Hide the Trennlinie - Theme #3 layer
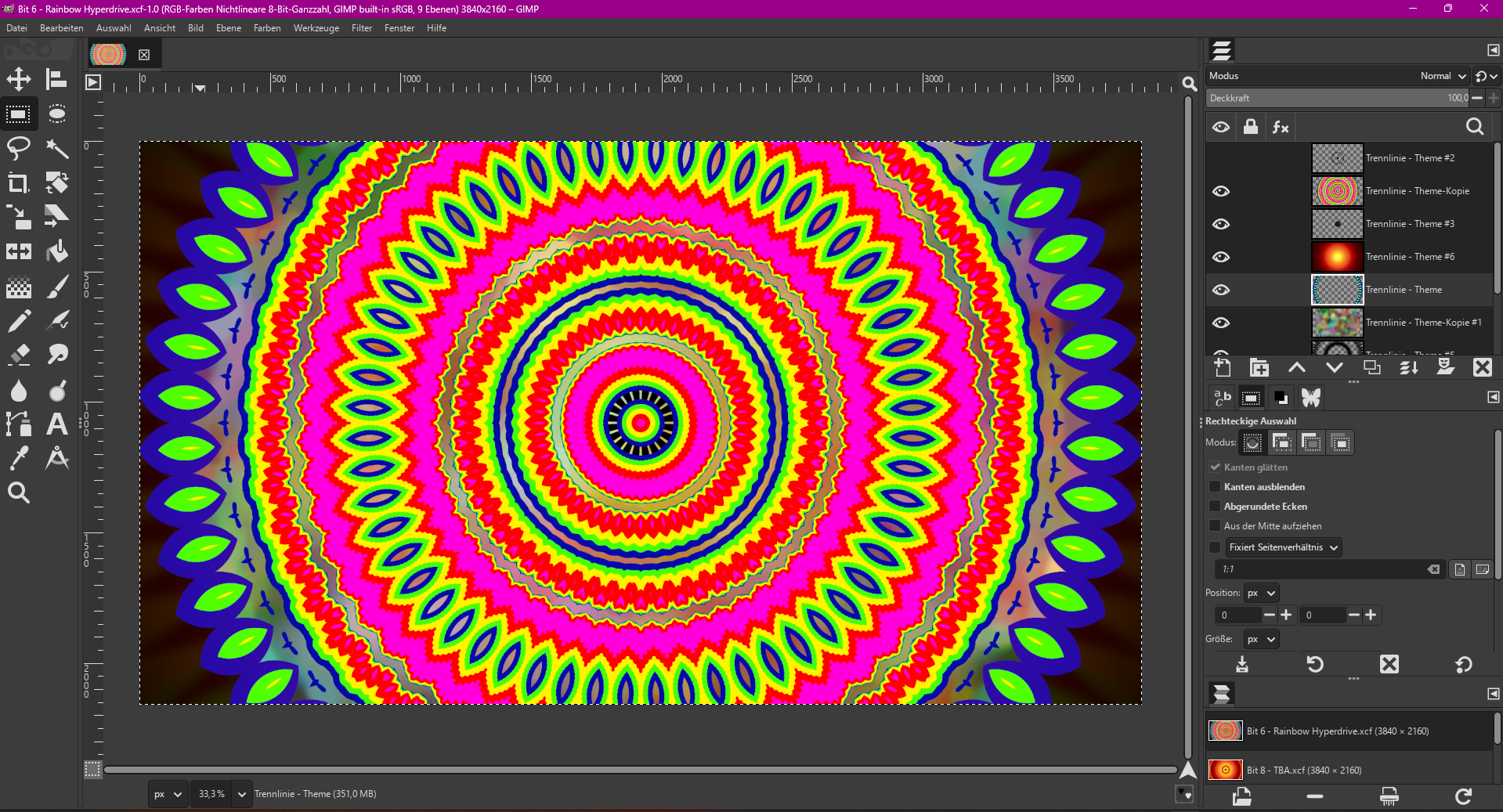 (1221, 224)
